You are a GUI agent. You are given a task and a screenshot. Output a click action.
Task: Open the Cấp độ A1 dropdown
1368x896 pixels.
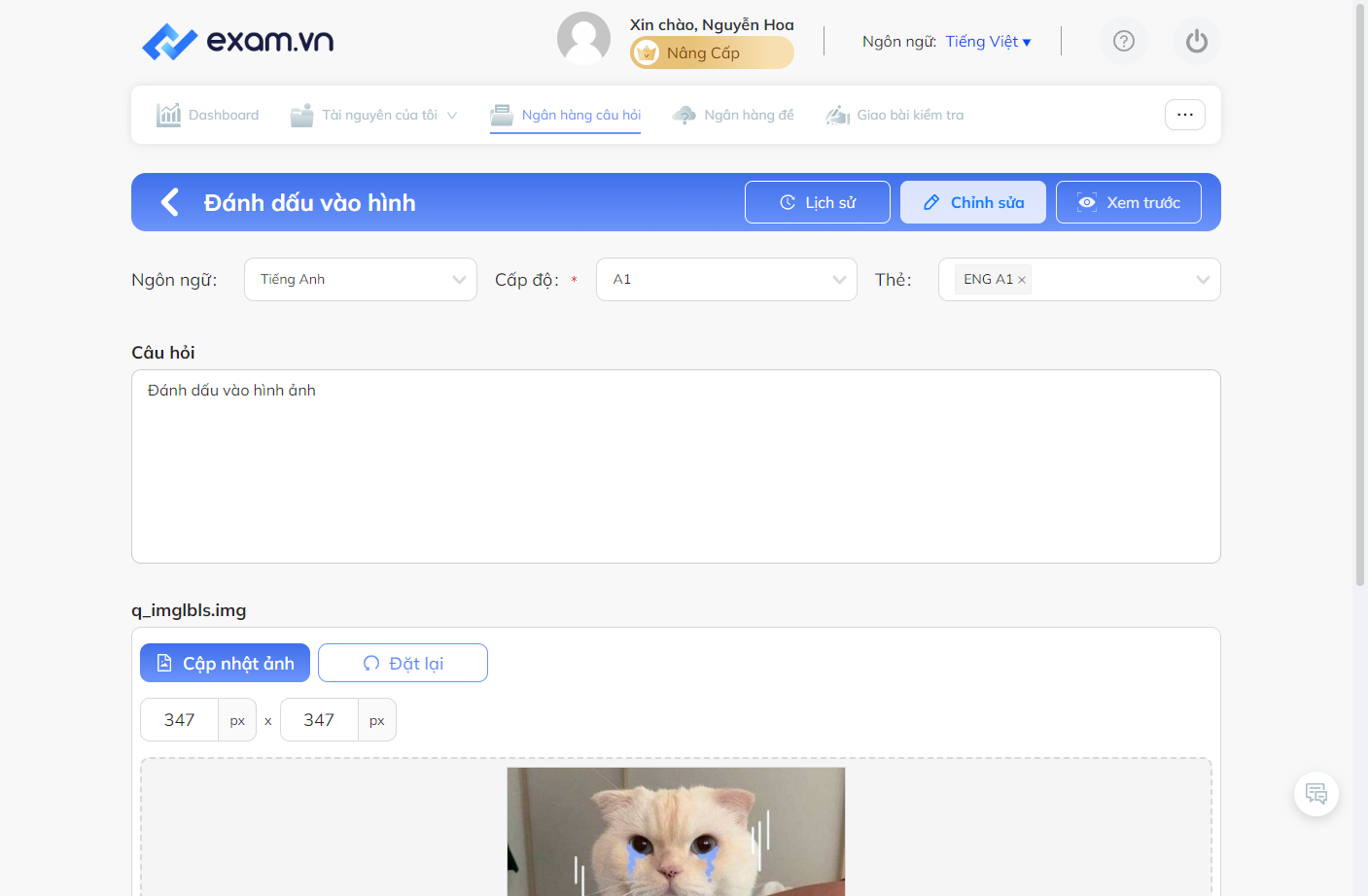click(x=726, y=280)
